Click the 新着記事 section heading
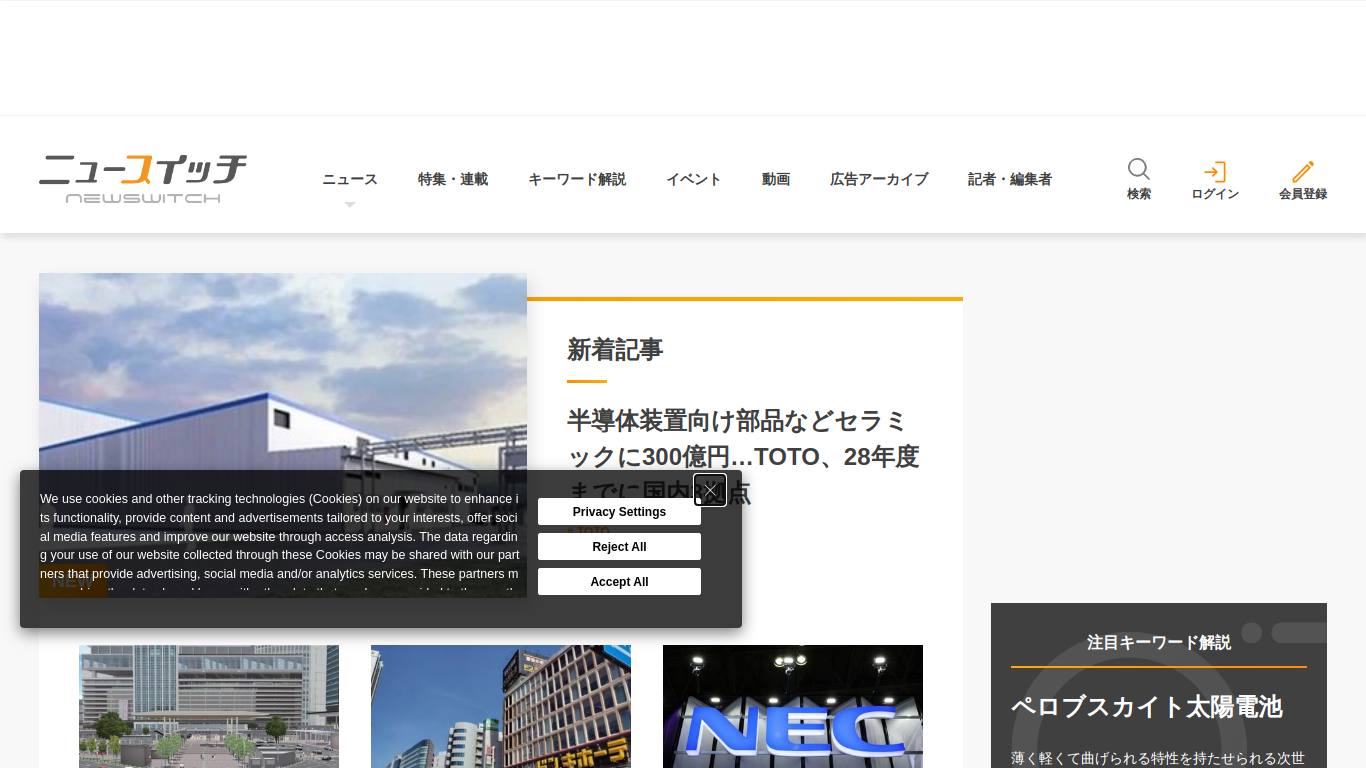This screenshot has height=768, width=1366. click(x=615, y=350)
